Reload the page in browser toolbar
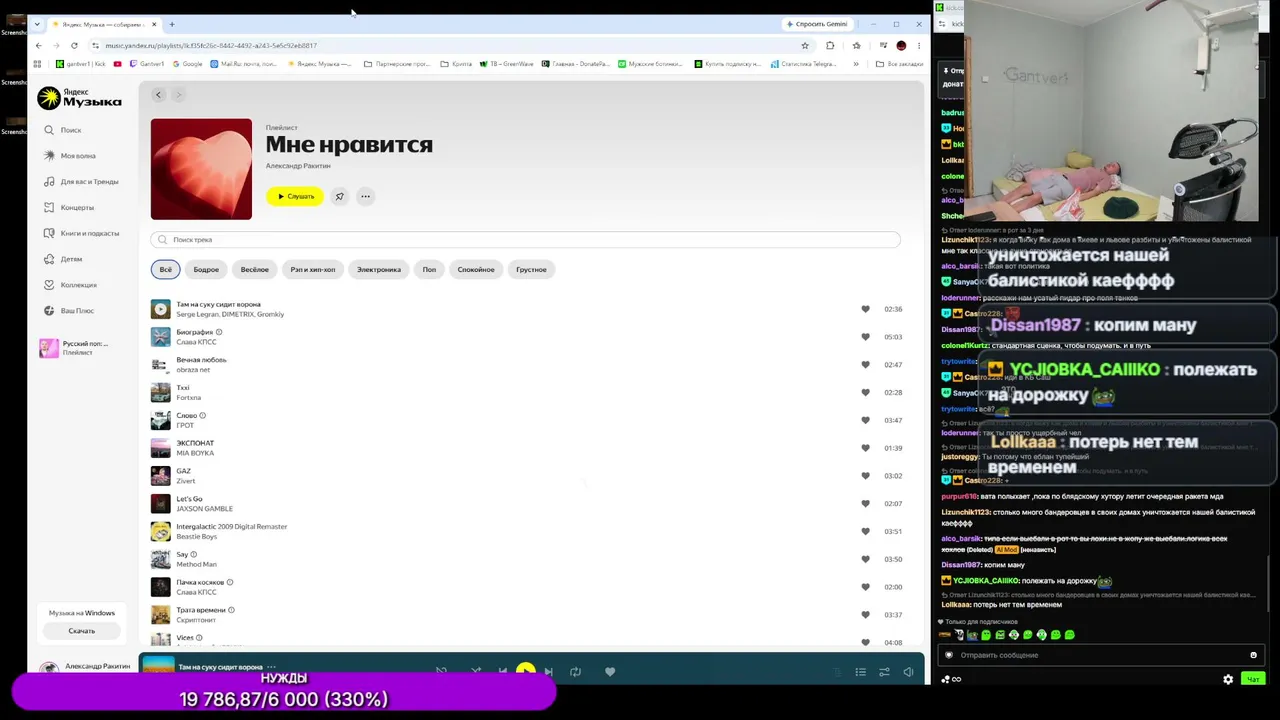 point(74,45)
